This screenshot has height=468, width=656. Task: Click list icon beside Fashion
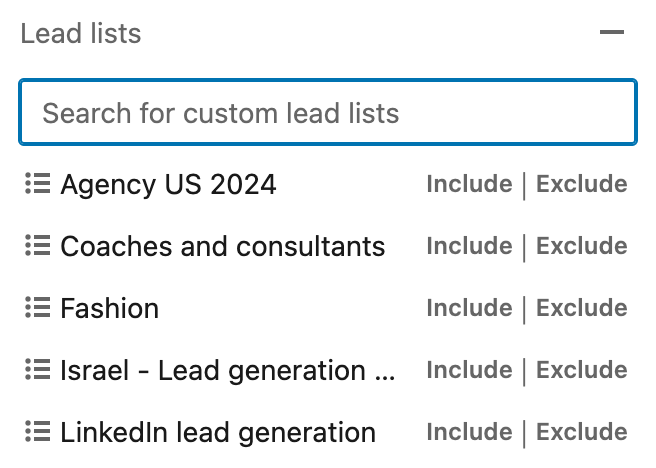click(x=38, y=307)
